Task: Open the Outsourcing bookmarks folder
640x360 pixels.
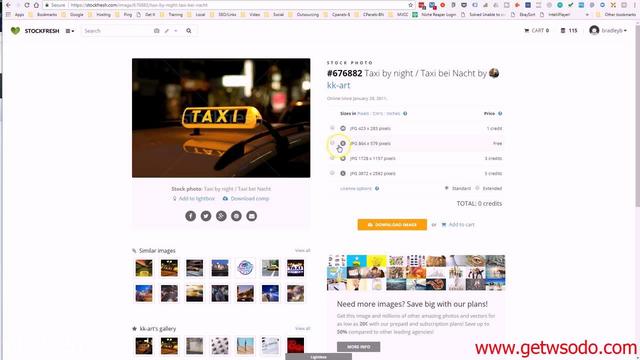Action: (x=304, y=14)
